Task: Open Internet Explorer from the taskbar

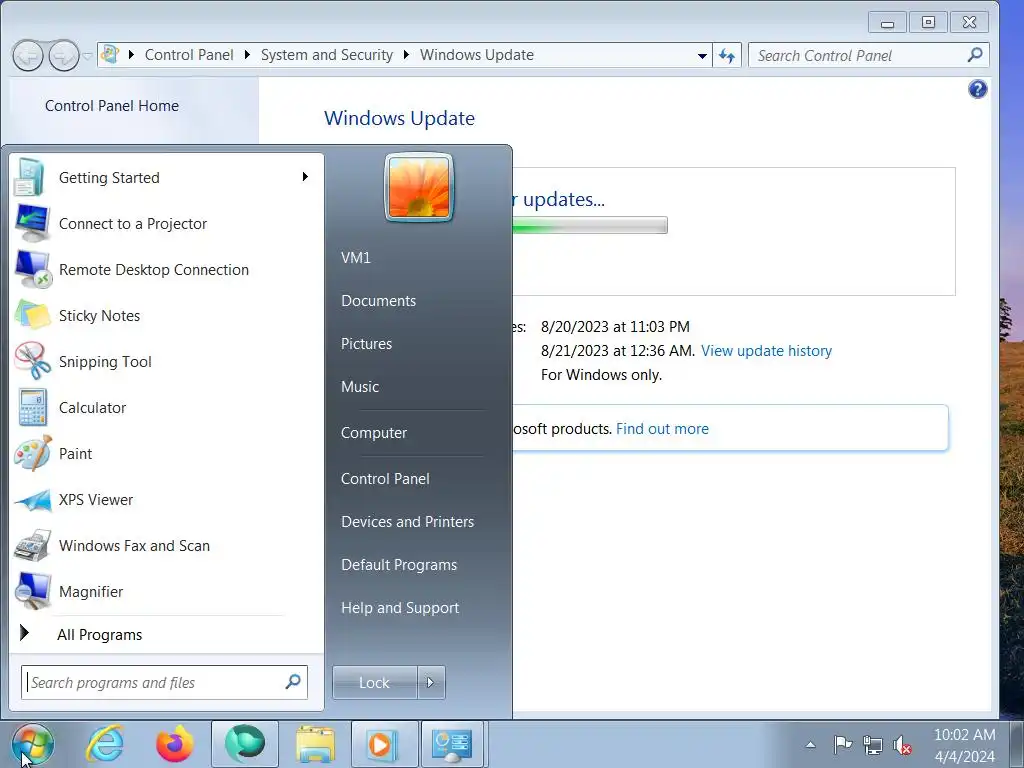Action: click(x=106, y=744)
